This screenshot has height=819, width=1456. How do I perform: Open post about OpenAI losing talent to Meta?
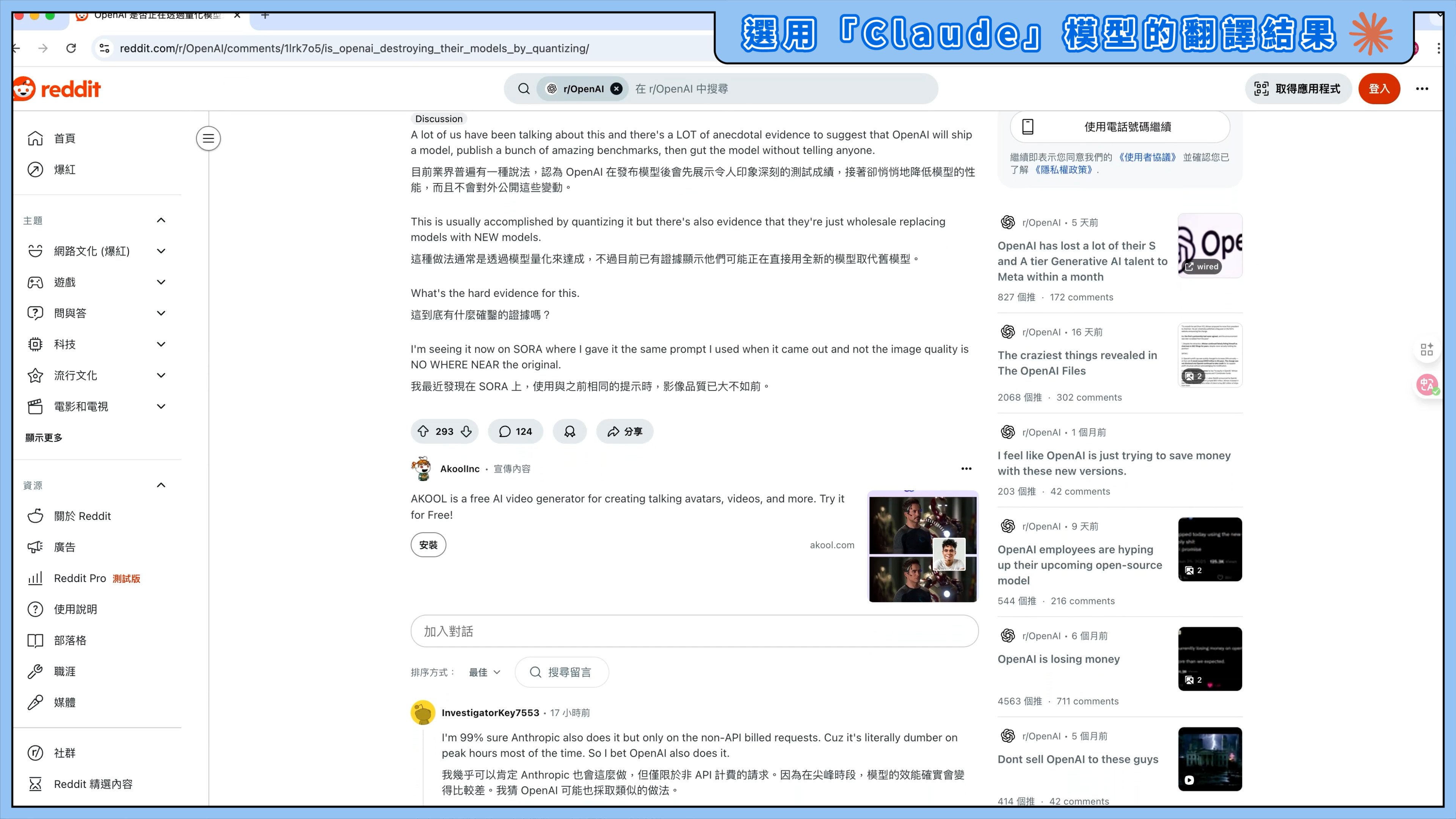point(1083,261)
